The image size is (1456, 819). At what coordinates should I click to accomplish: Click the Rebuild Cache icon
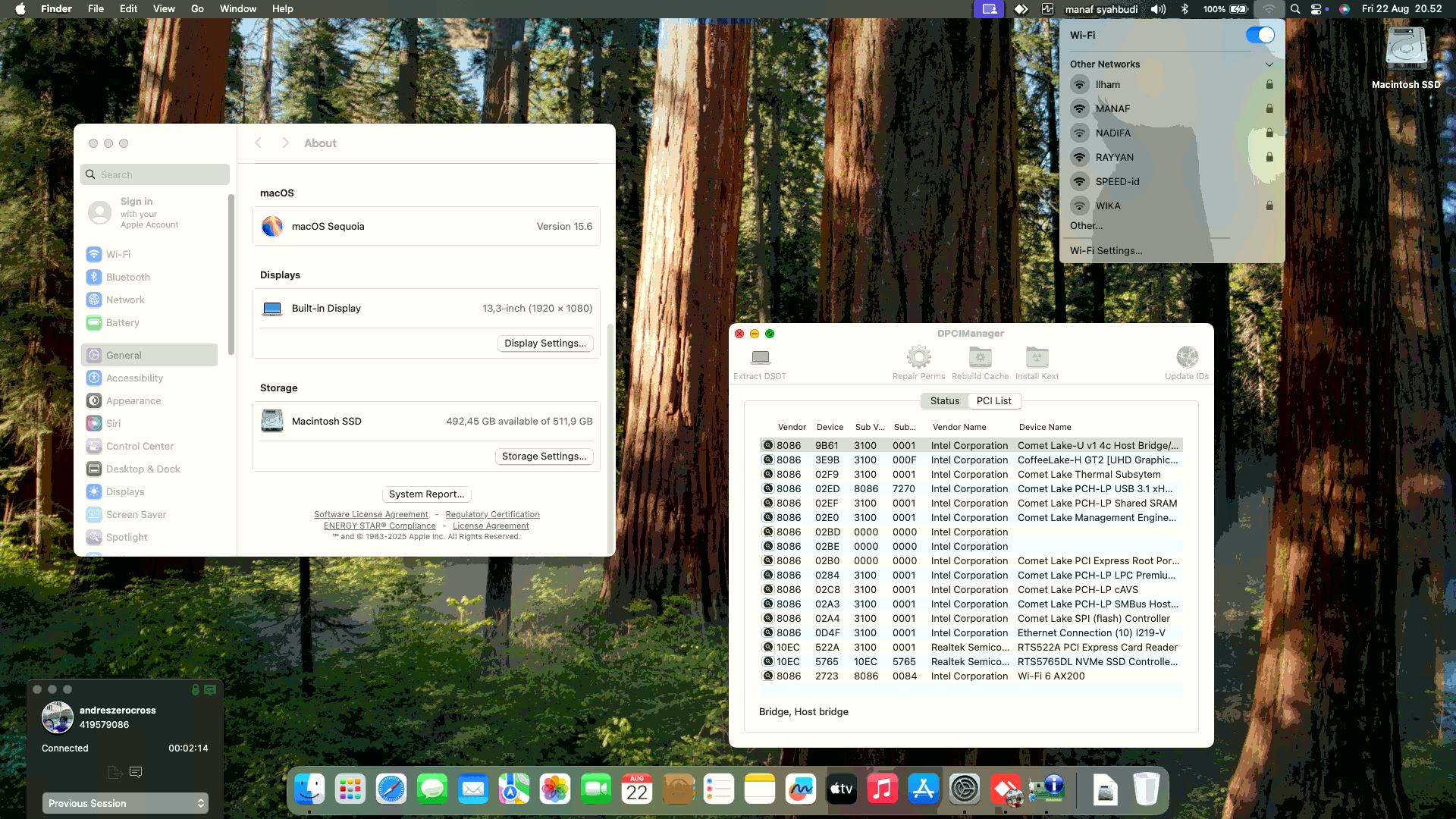coord(980,358)
